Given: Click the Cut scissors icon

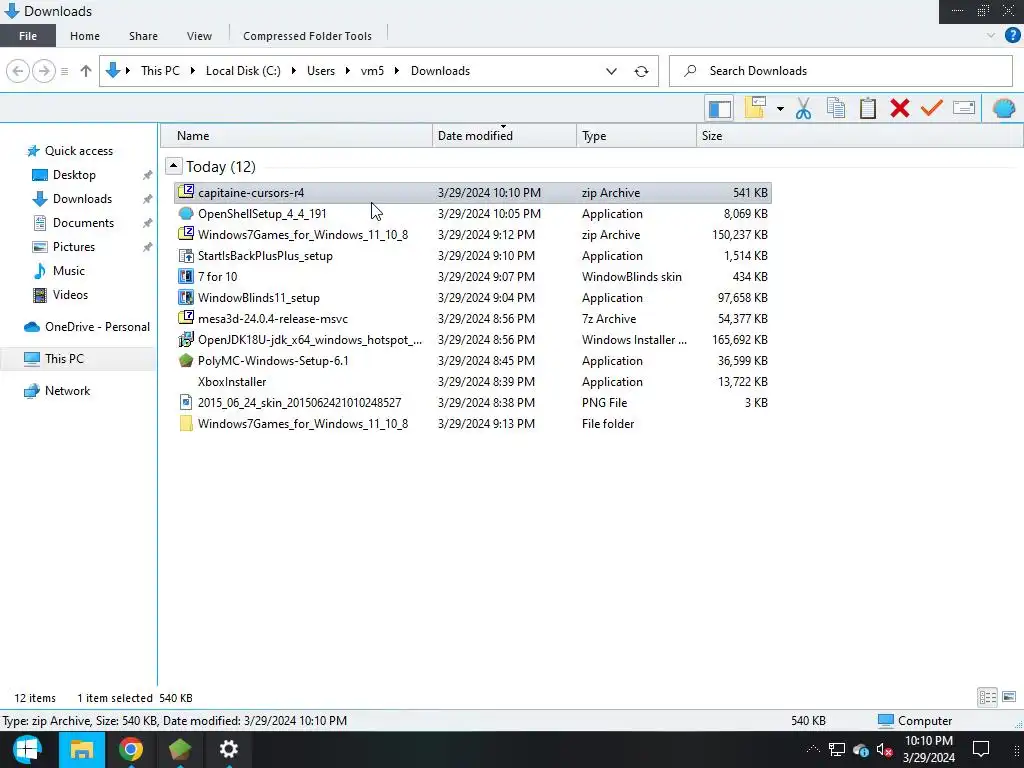Looking at the screenshot, I should click(803, 108).
